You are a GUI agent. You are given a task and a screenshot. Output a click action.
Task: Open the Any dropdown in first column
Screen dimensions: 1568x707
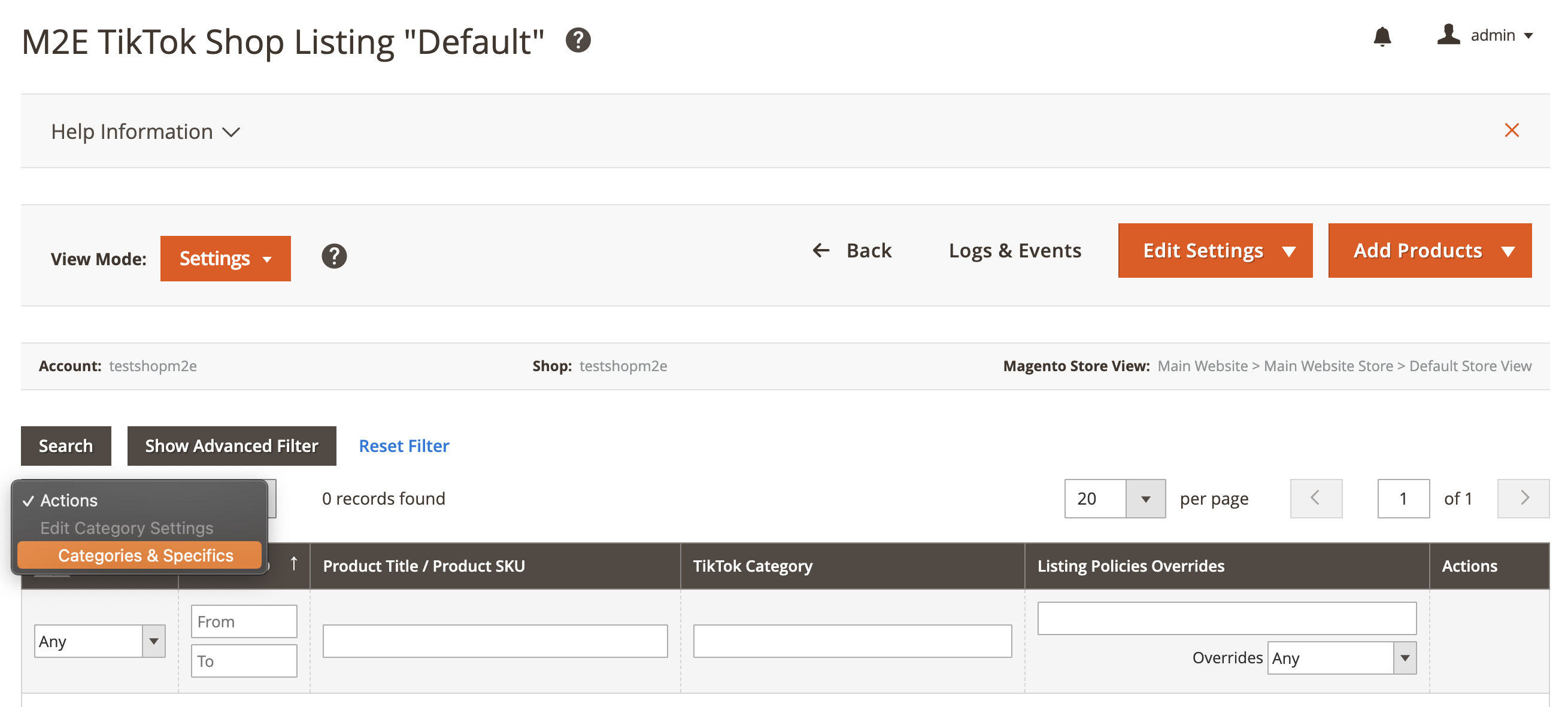[99, 641]
